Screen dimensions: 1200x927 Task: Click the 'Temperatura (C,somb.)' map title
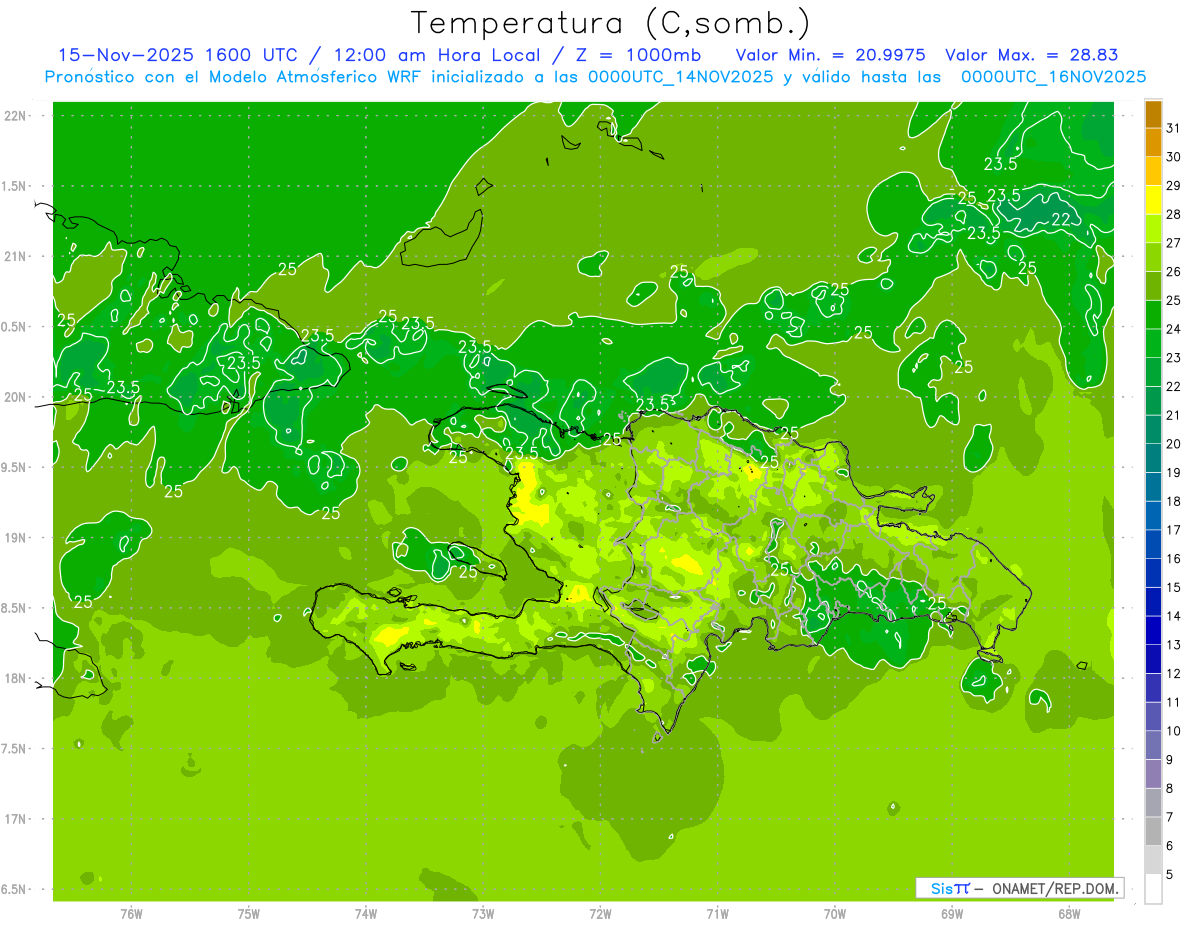[611, 23]
